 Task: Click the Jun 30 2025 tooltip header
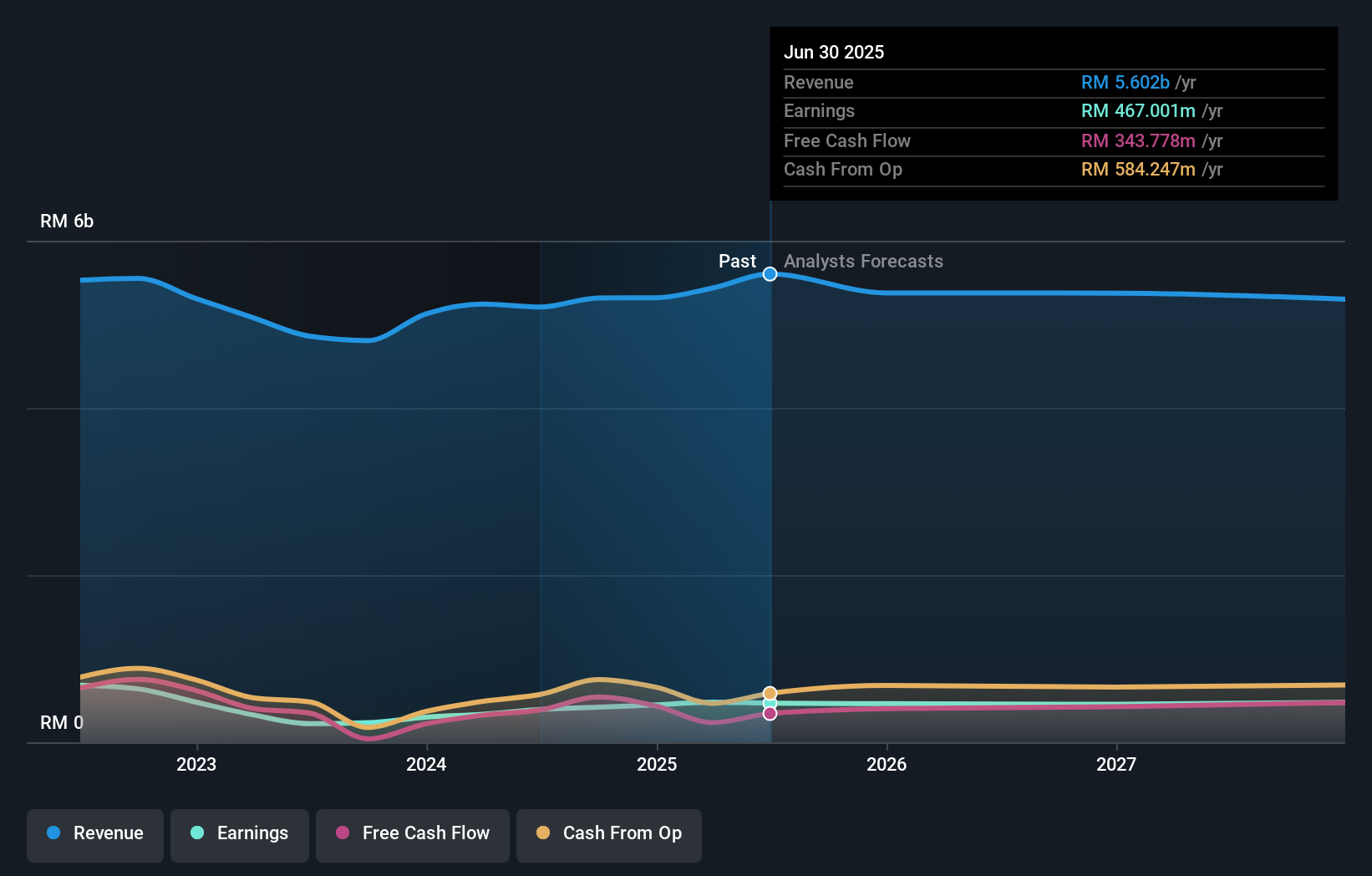point(834,52)
